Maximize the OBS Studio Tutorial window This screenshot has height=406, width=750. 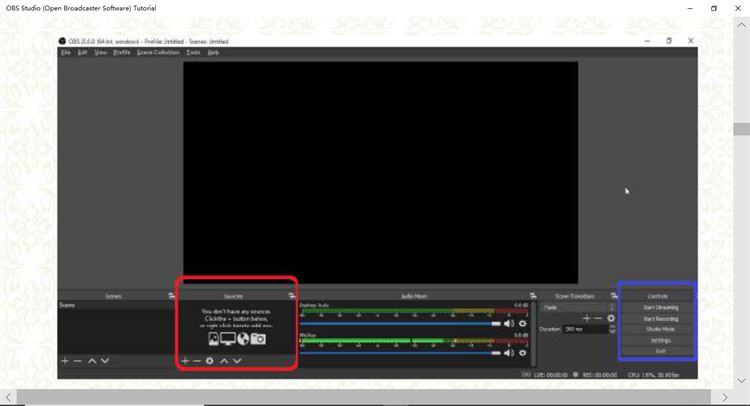point(714,8)
